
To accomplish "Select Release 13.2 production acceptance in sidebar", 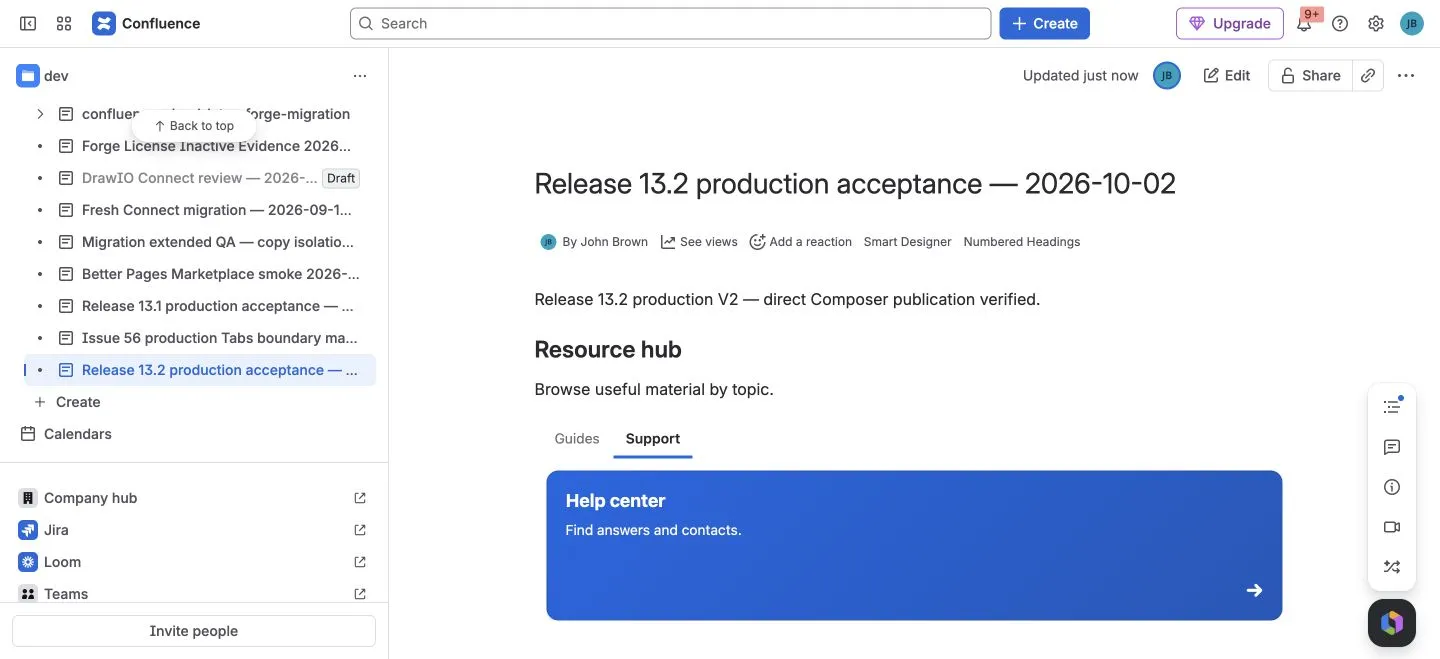I will (200, 370).
